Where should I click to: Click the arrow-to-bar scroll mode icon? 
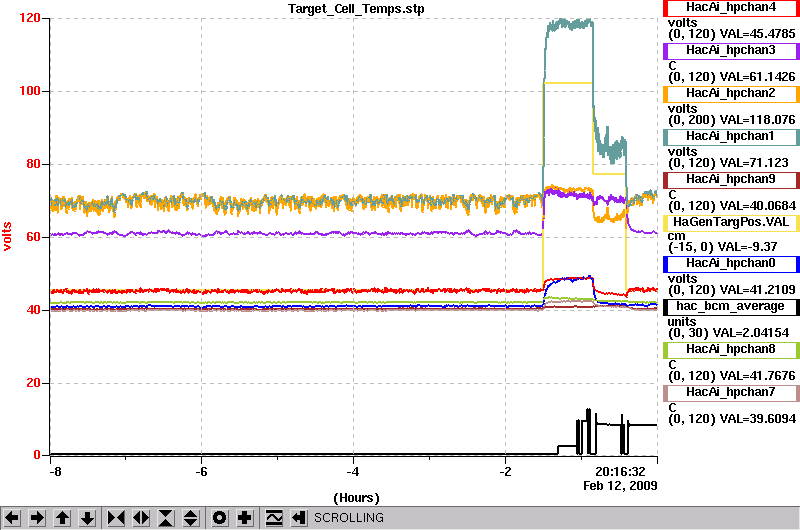299,518
